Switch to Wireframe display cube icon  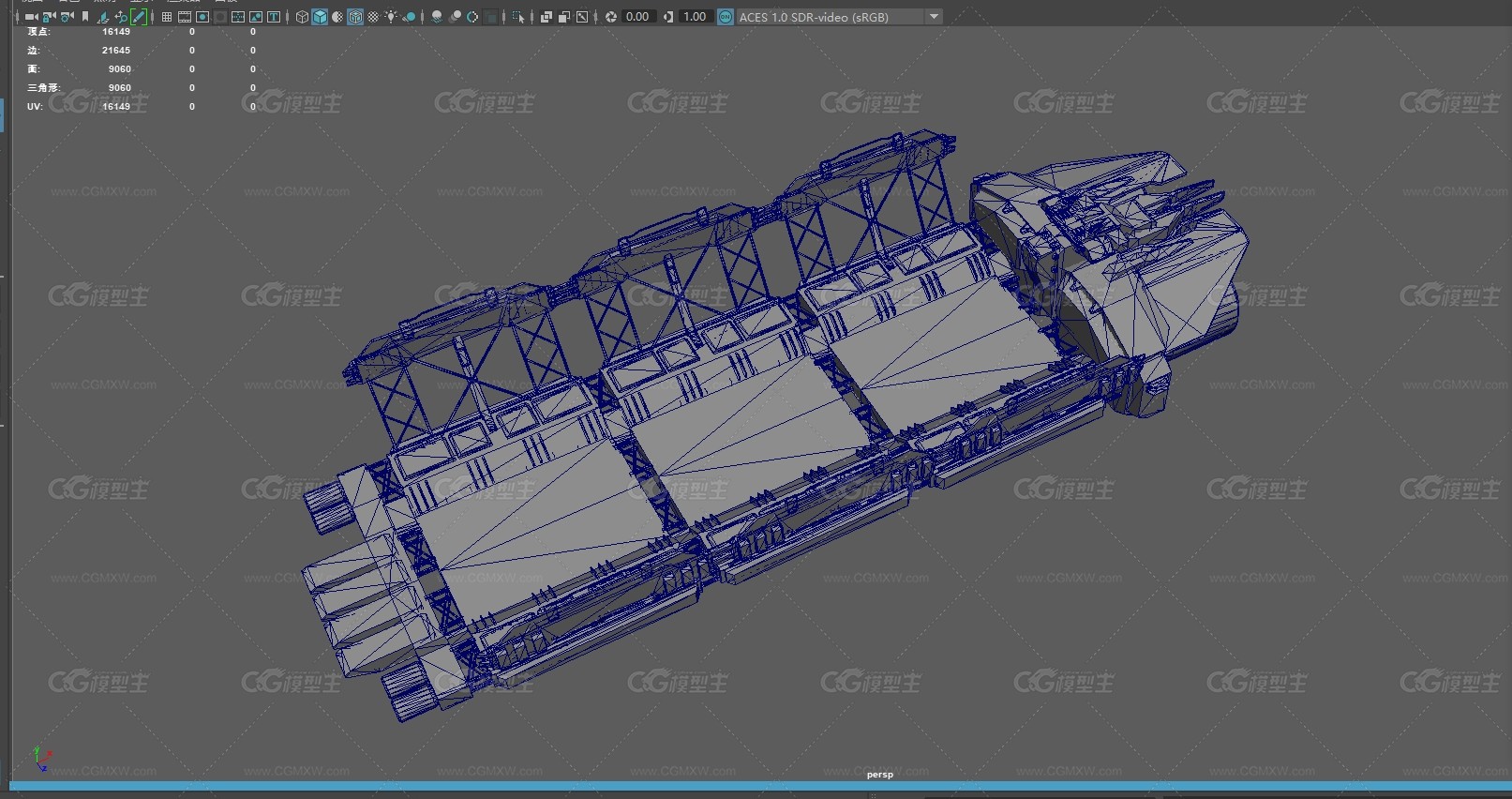pyautogui.click(x=302, y=17)
